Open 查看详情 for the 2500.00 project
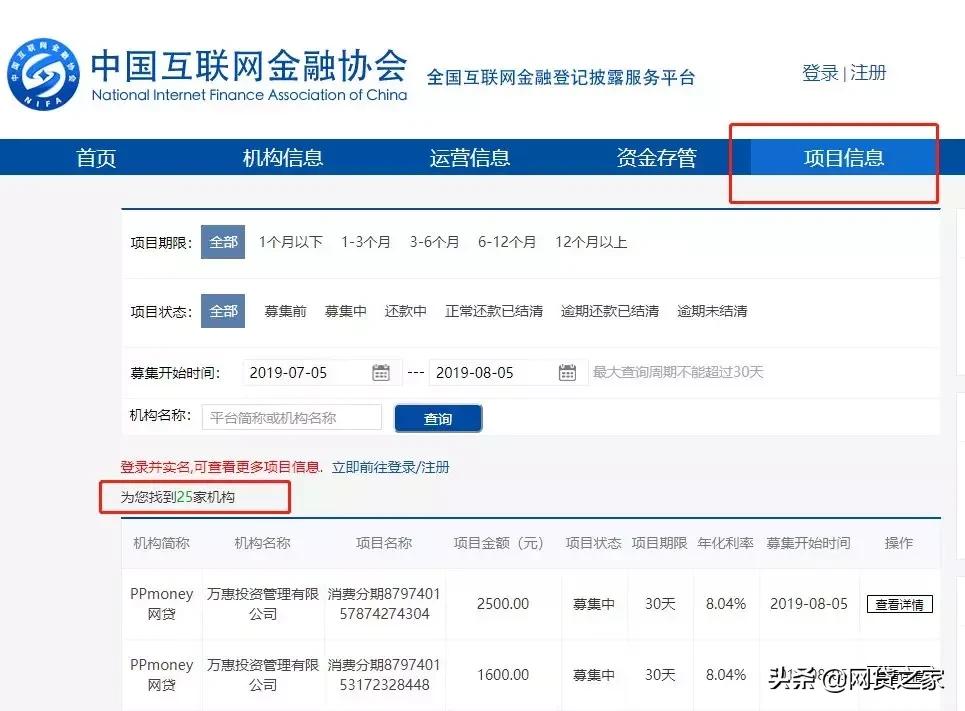This screenshot has height=711, width=965. pyautogui.click(x=898, y=604)
